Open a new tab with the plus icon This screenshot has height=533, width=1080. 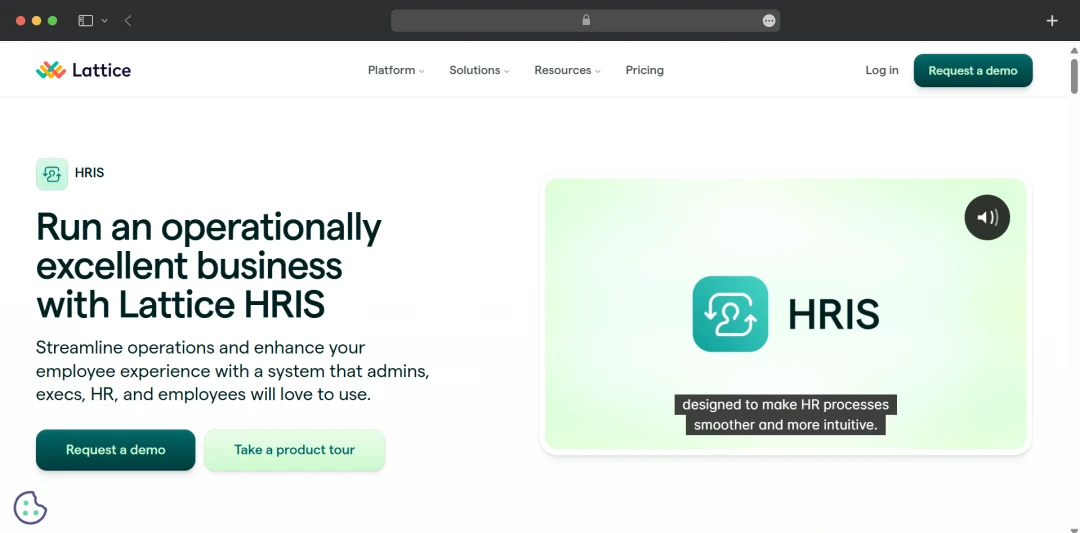coord(1052,21)
